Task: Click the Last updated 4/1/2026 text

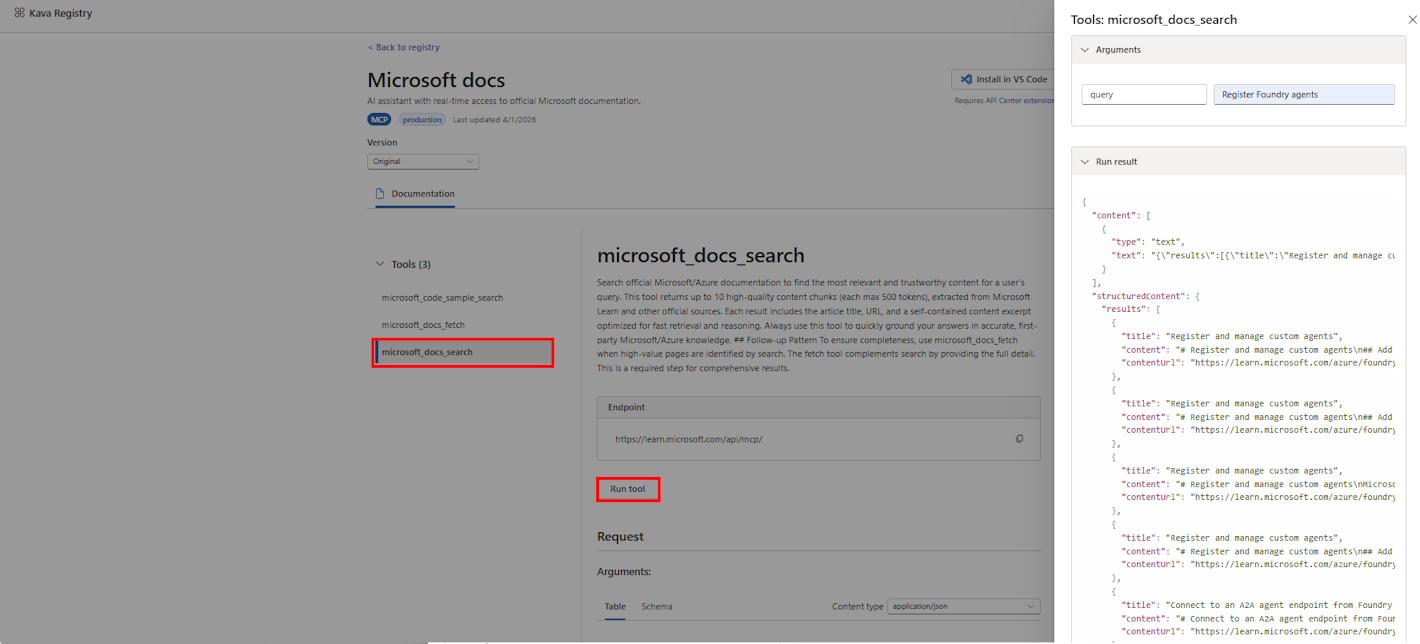Action: 494,119
